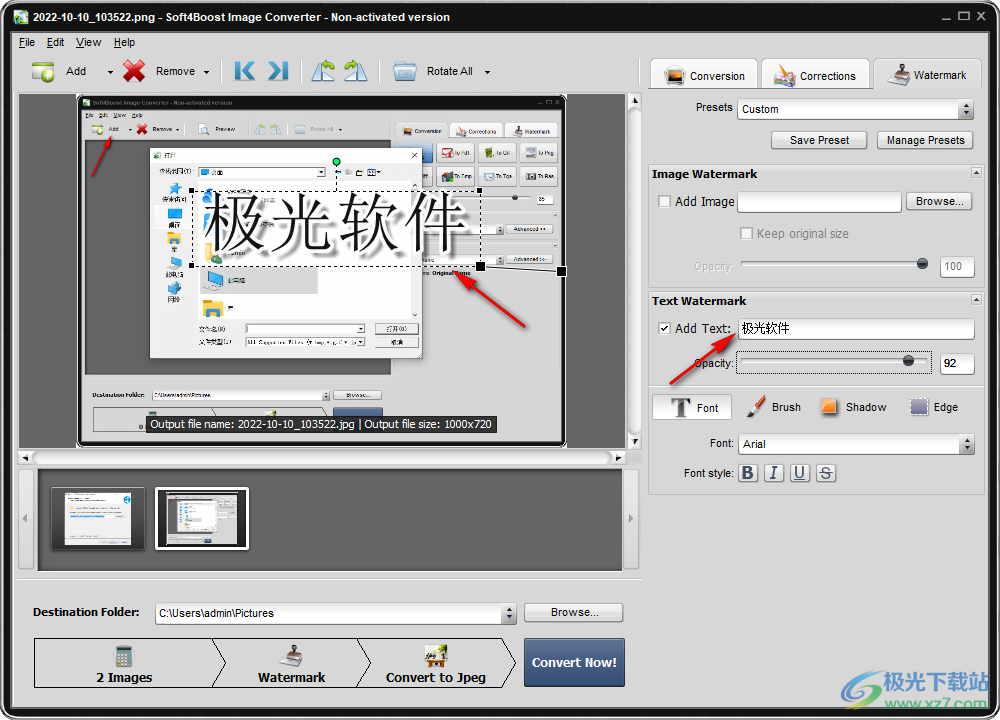Collapse the Image Watermark section
This screenshot has width=1000, height=720.
976,173
